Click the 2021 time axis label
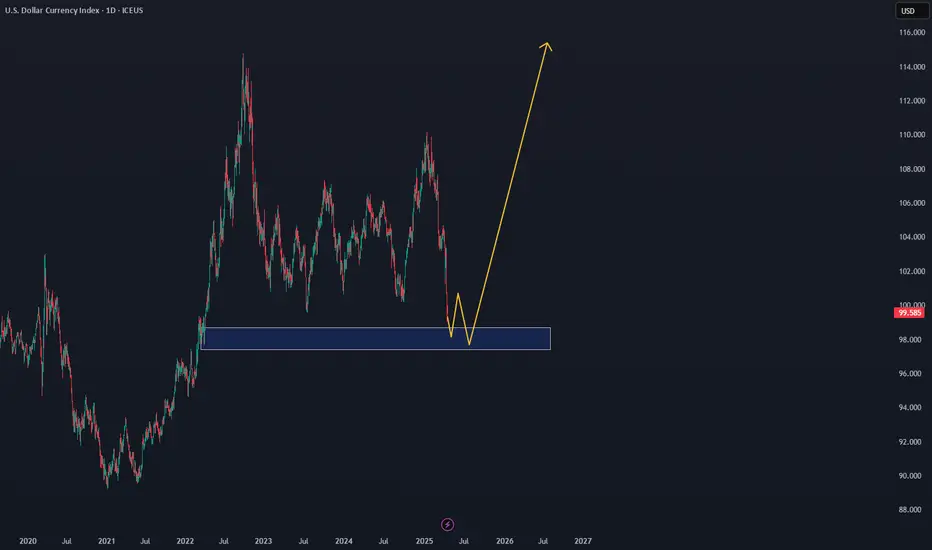Viewport: 932px width, 550px height. tap(106, 541)
